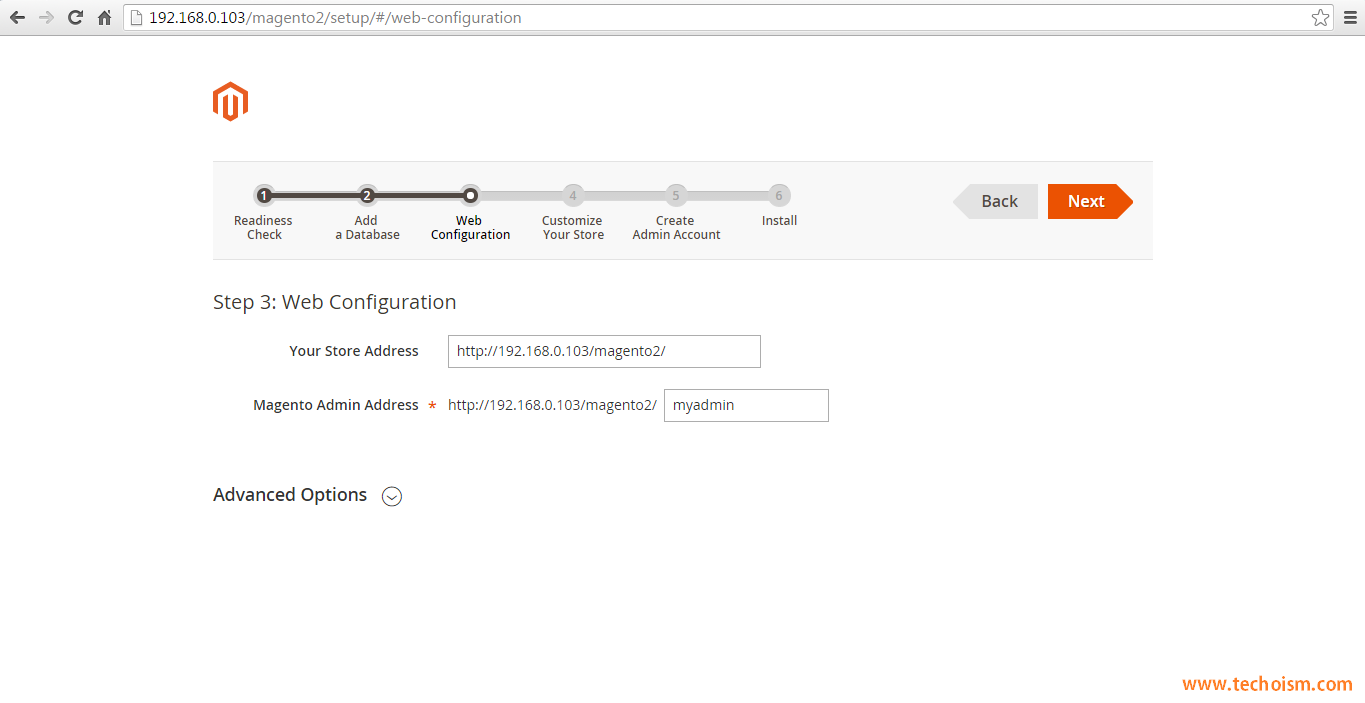This screenshot has width=1365, height=703.
Task: Proceed with the orange Next button
Action: pyautogui.click(x=1090, y=201)
